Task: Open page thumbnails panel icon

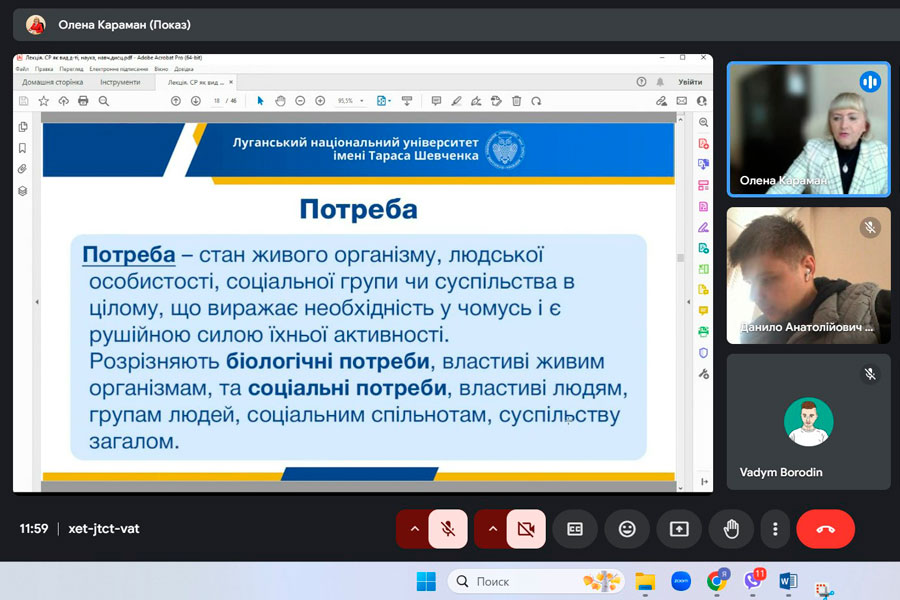Action: (x=23, y=127)
